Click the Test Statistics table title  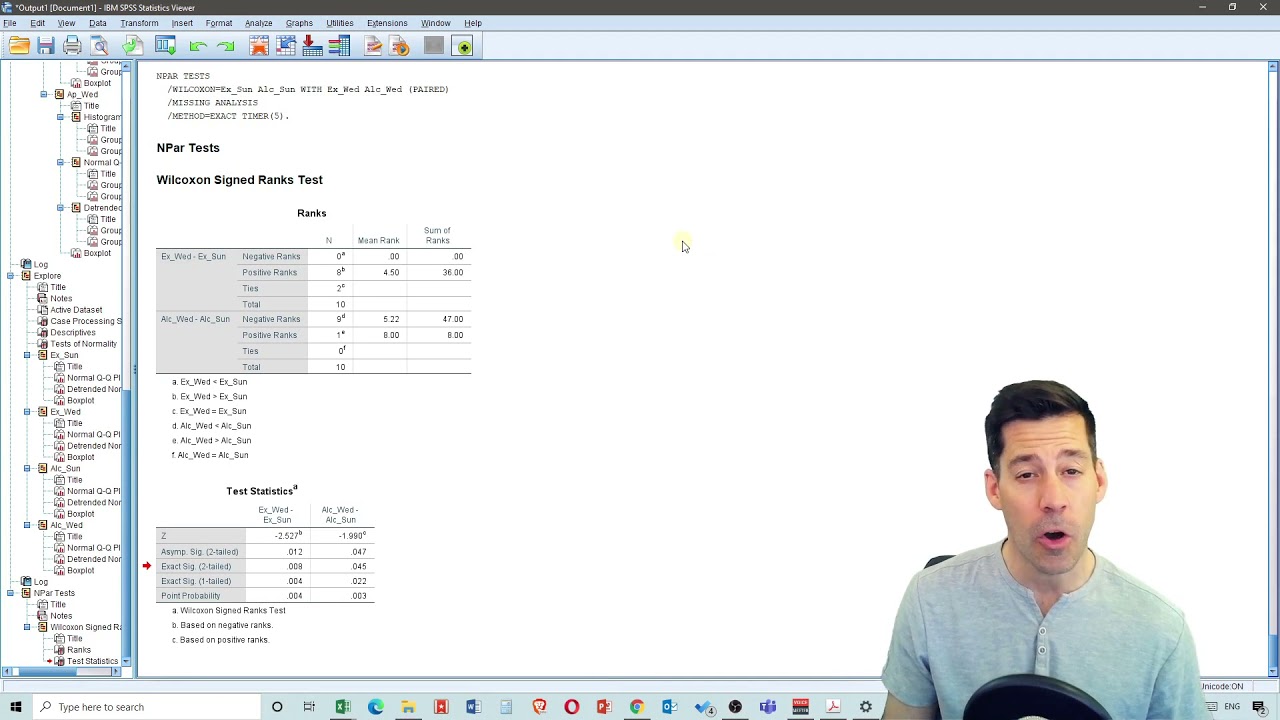point(262,491)
